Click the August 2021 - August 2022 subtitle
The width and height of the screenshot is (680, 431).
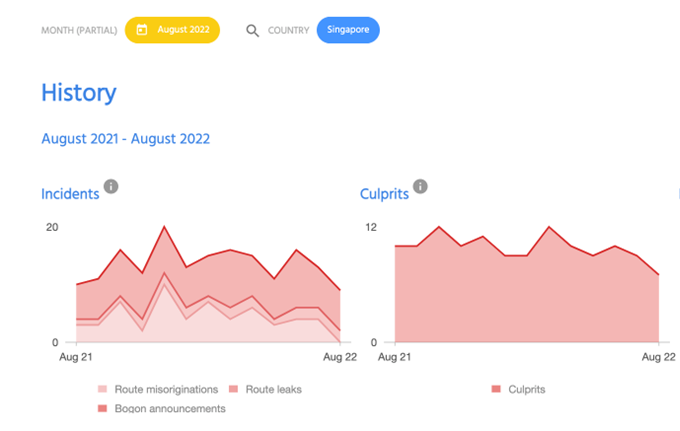click(x=126, y=139)
